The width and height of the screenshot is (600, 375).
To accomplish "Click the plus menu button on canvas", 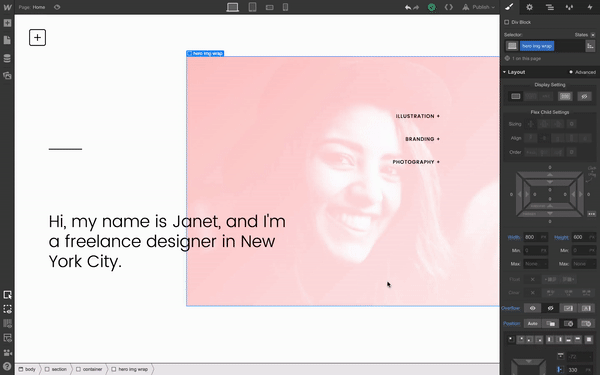I will click(x=38, y=38).
